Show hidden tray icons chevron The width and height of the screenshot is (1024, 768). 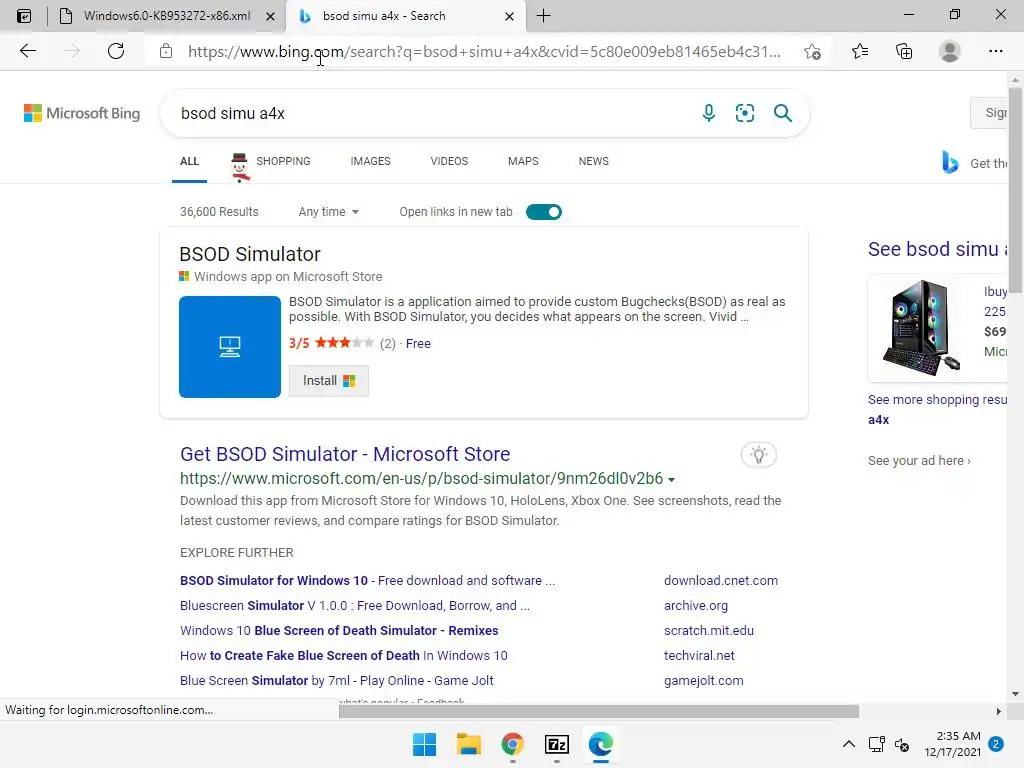pos(848,744)
